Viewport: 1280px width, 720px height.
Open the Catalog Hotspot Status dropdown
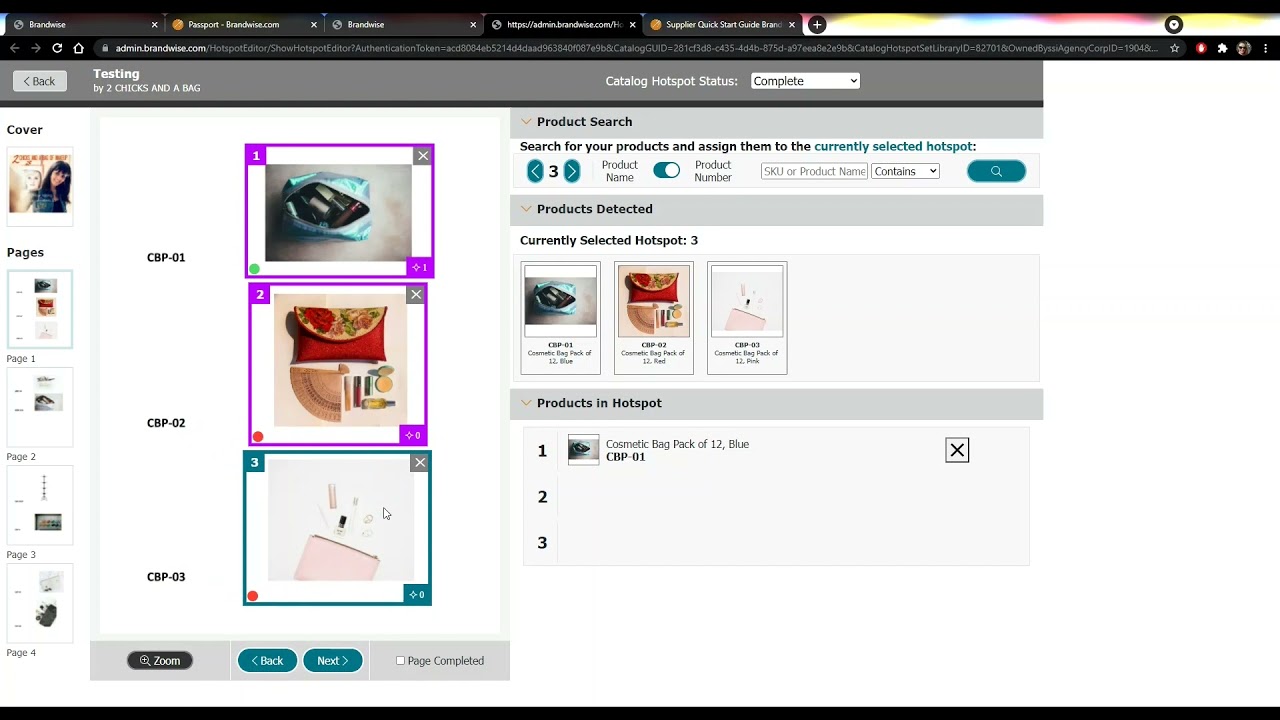coord(805,81)
